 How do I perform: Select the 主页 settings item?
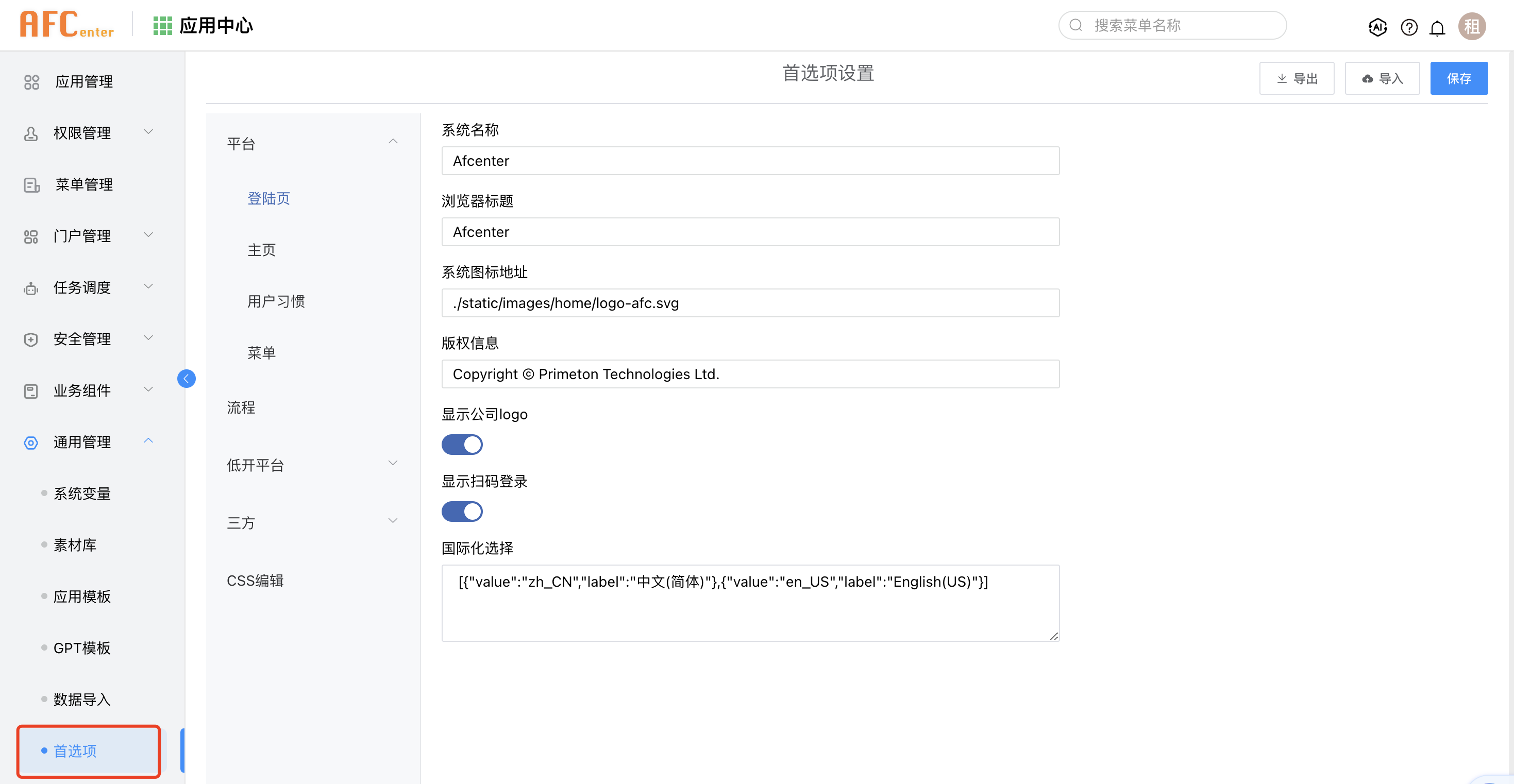coord(262,250)
